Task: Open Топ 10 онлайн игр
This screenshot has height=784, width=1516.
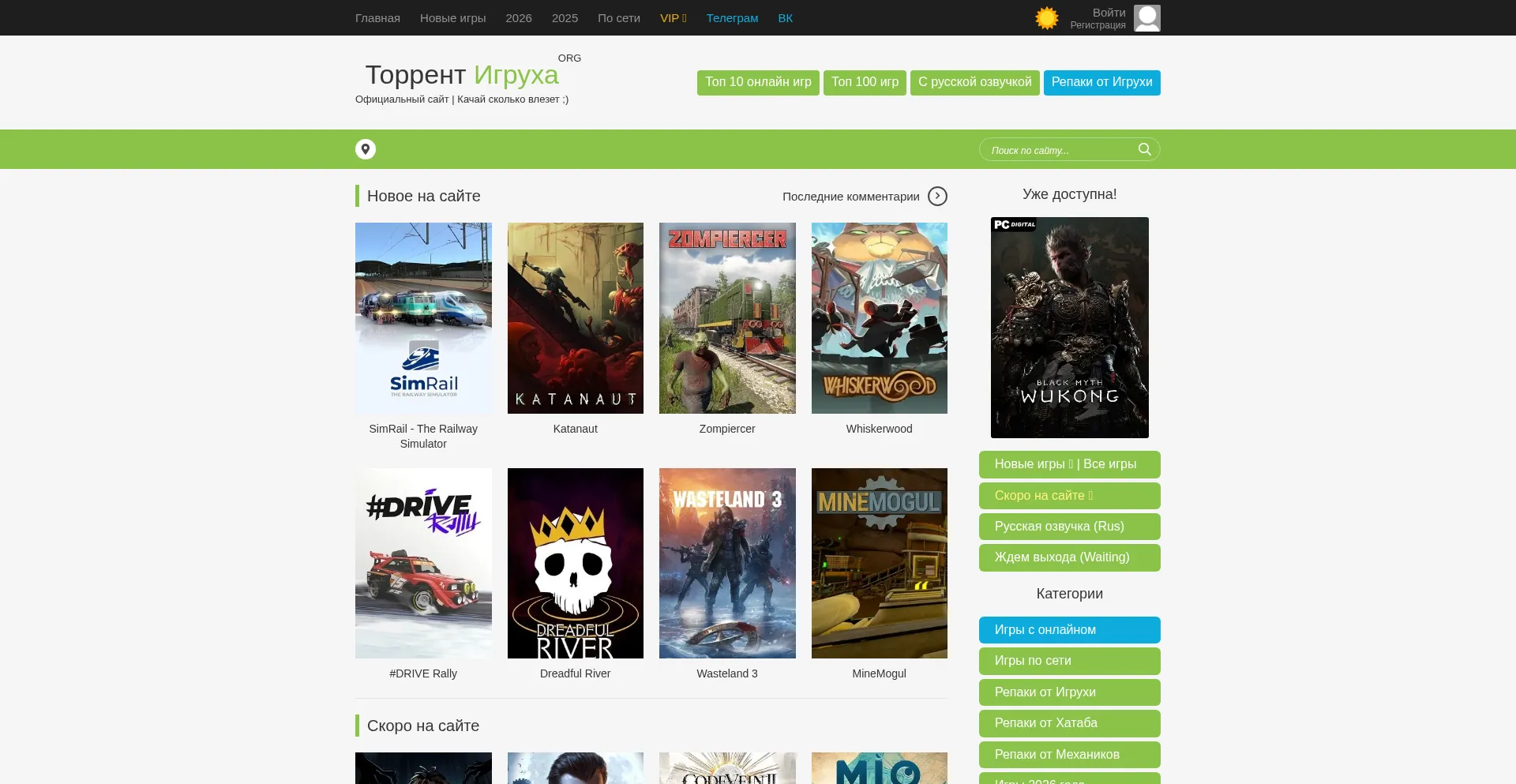Action: pyautogui.click(x=758, y=82)
